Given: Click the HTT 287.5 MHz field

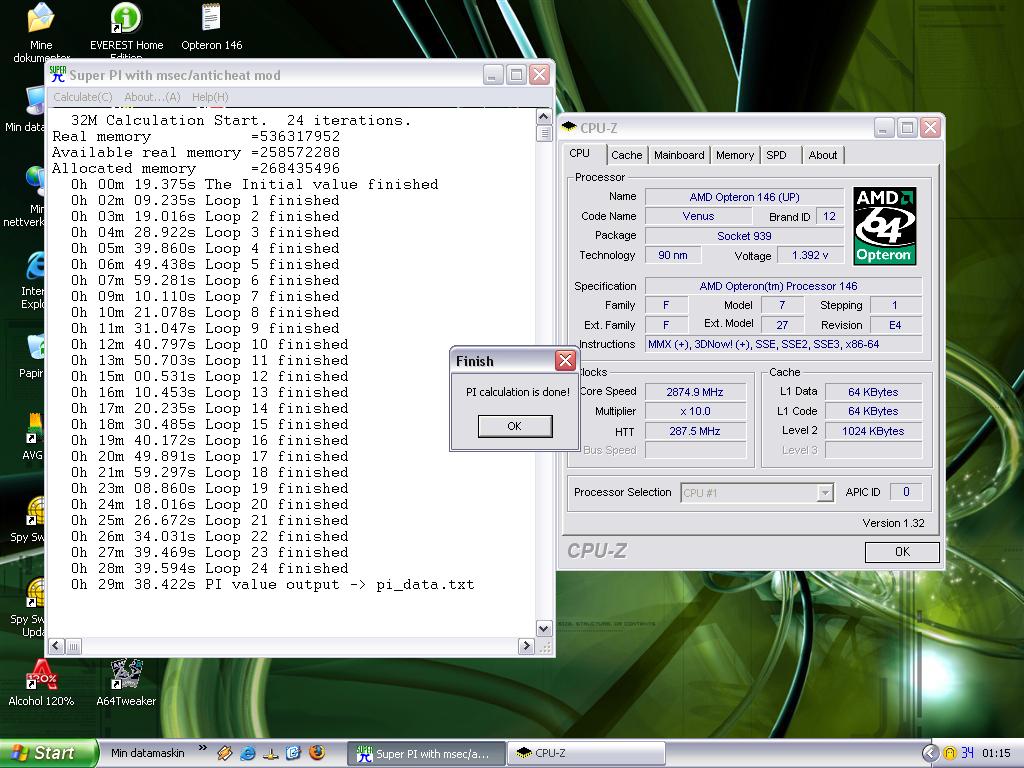Looking at the screenshot, I should 695,431.
